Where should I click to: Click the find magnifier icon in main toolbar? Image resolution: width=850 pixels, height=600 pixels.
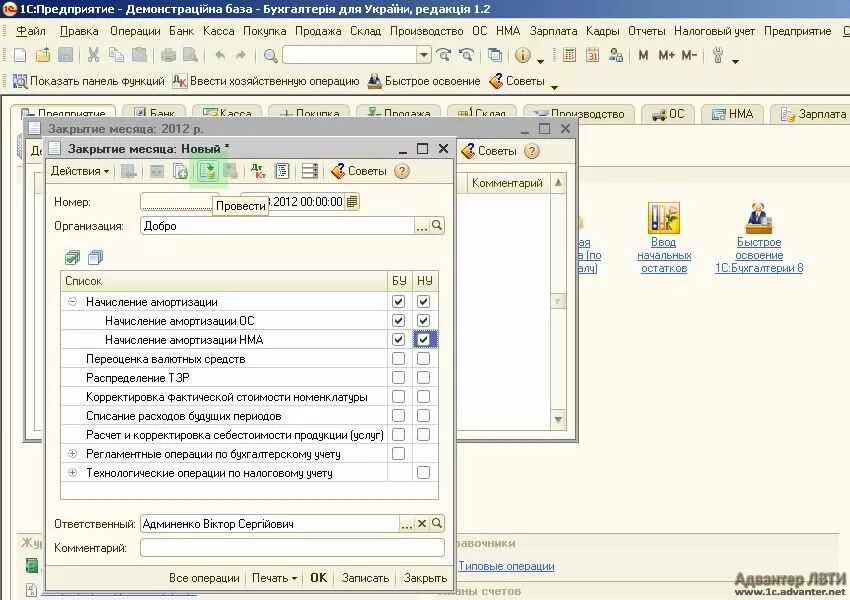270,55
